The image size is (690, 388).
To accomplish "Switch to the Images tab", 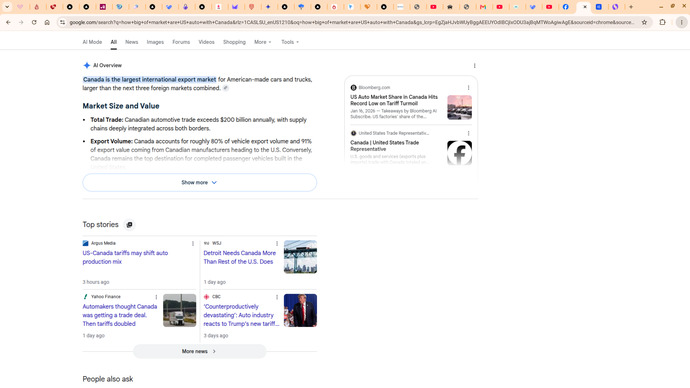I will click(x=155, y=42).
